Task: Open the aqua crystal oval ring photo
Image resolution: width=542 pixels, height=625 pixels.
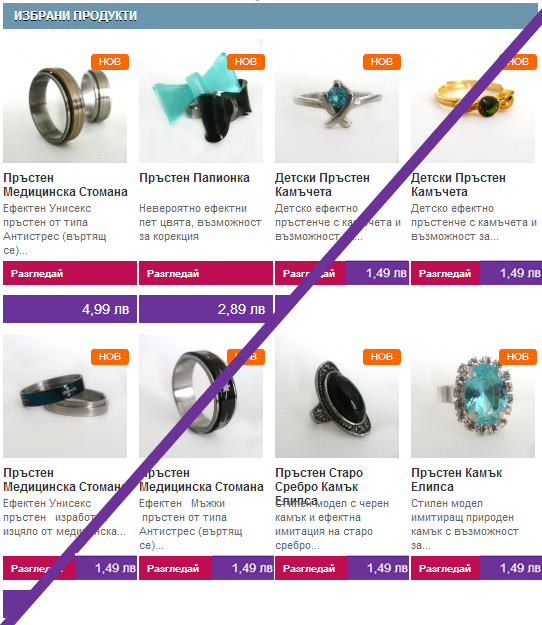Action: pyautogui.click(x=473, y=396)
